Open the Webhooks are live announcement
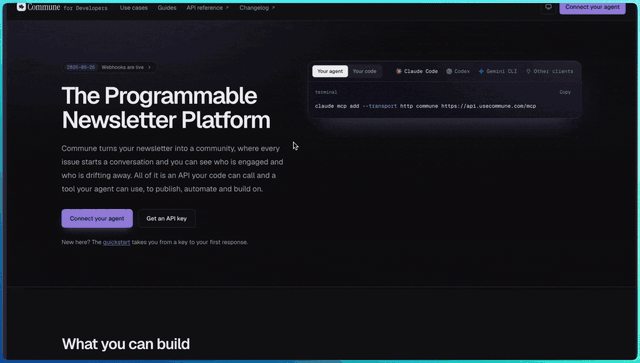640x363 pixels. pyautogui.click(x=109, y=67)
